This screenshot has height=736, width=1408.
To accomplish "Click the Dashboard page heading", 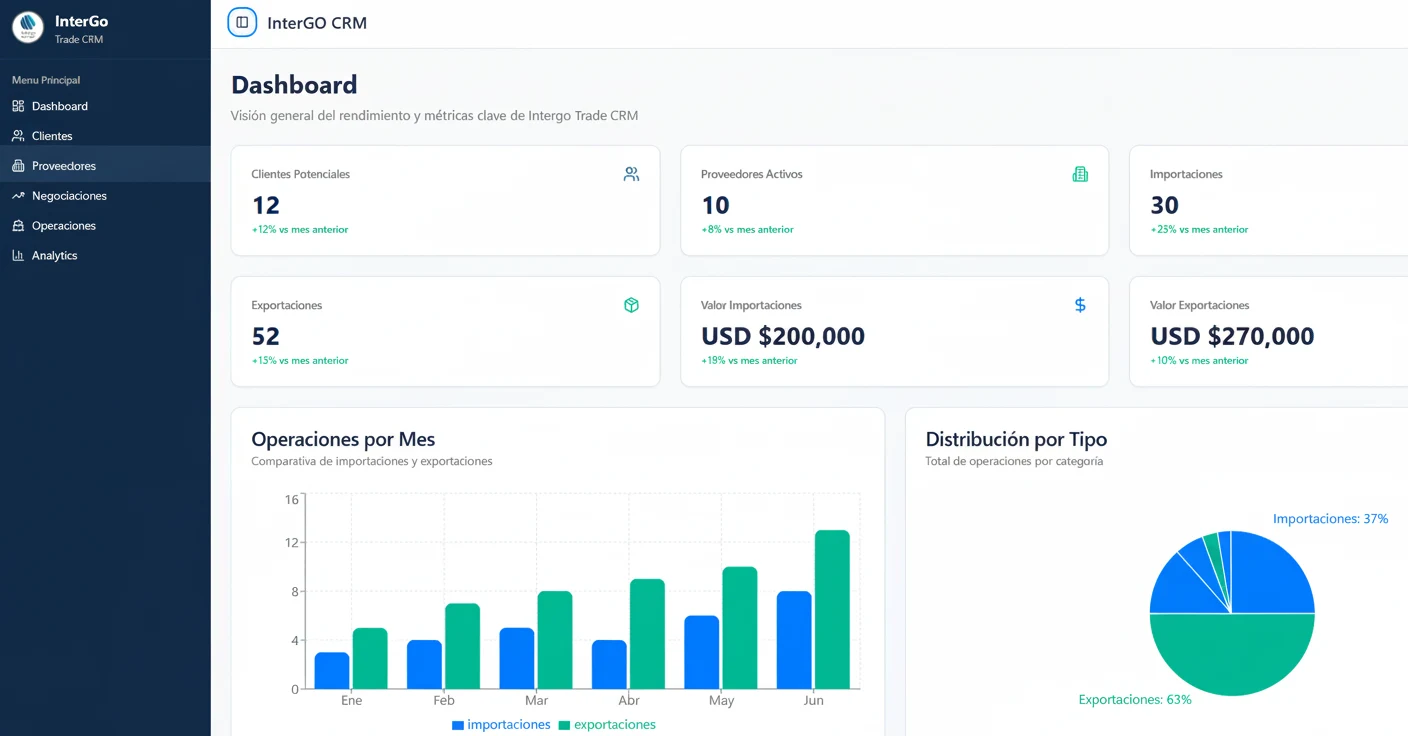I will point(294,85).
